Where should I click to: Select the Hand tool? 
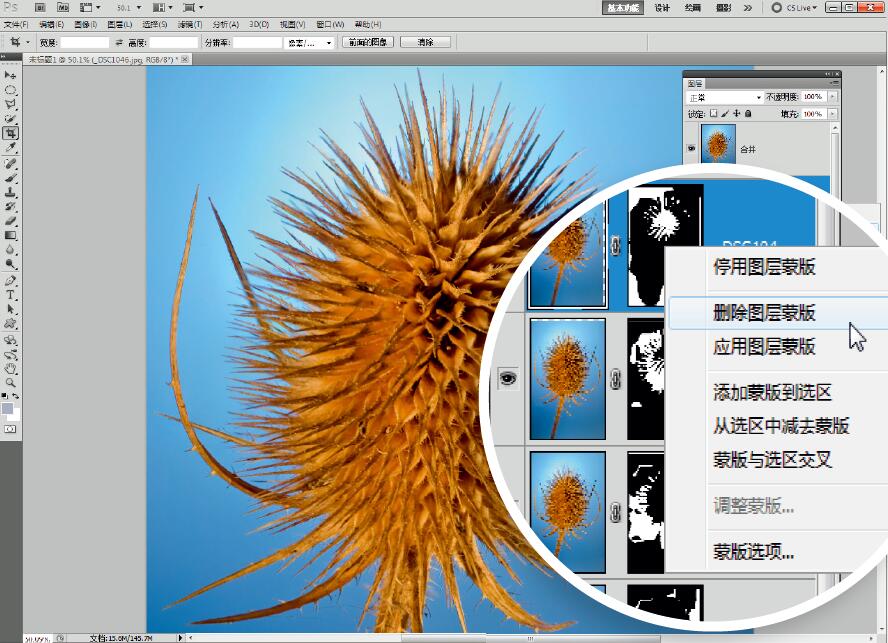tap(11, 367)
